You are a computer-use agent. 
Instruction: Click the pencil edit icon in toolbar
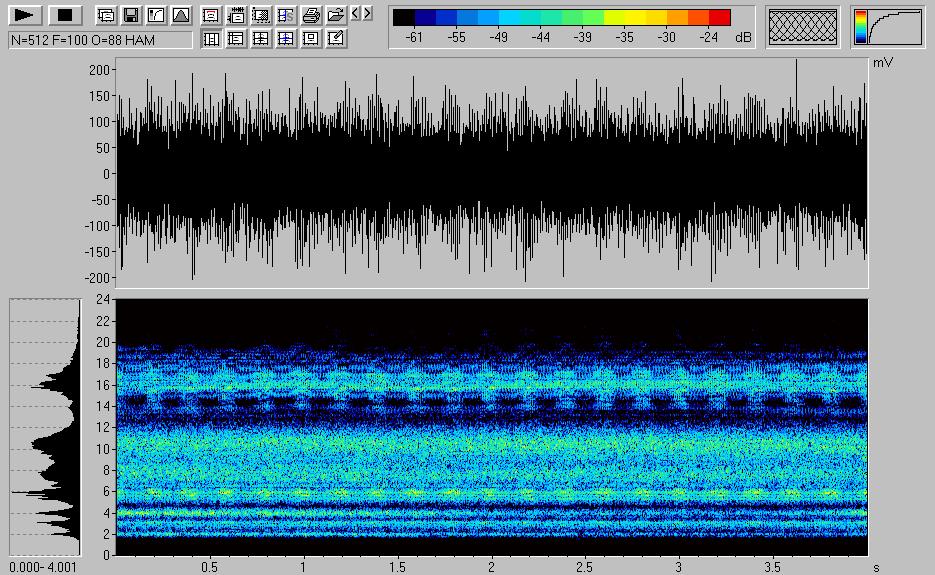point(336,39)
